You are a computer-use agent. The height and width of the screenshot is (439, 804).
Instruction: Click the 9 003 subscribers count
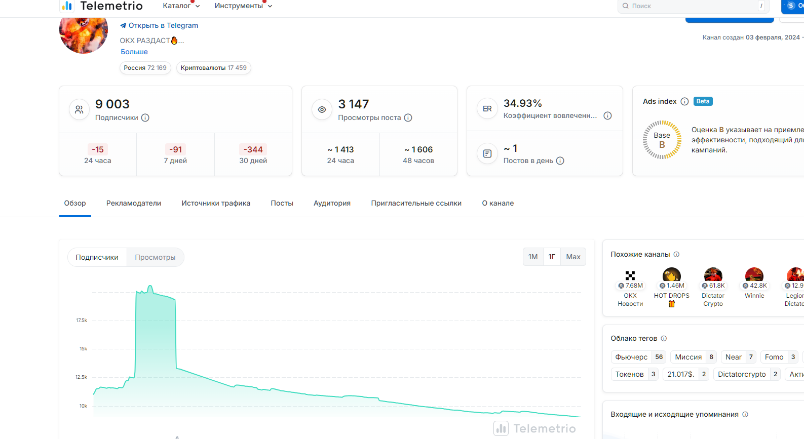point(112,104)
